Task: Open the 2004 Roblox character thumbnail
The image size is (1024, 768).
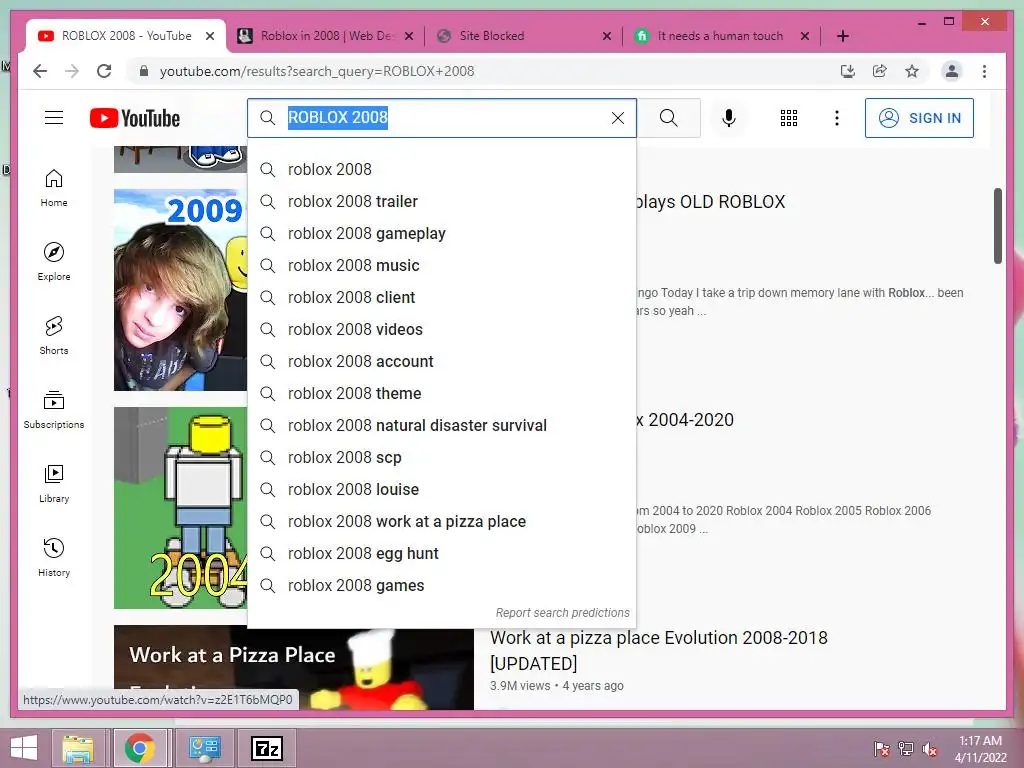Action: 180,508
